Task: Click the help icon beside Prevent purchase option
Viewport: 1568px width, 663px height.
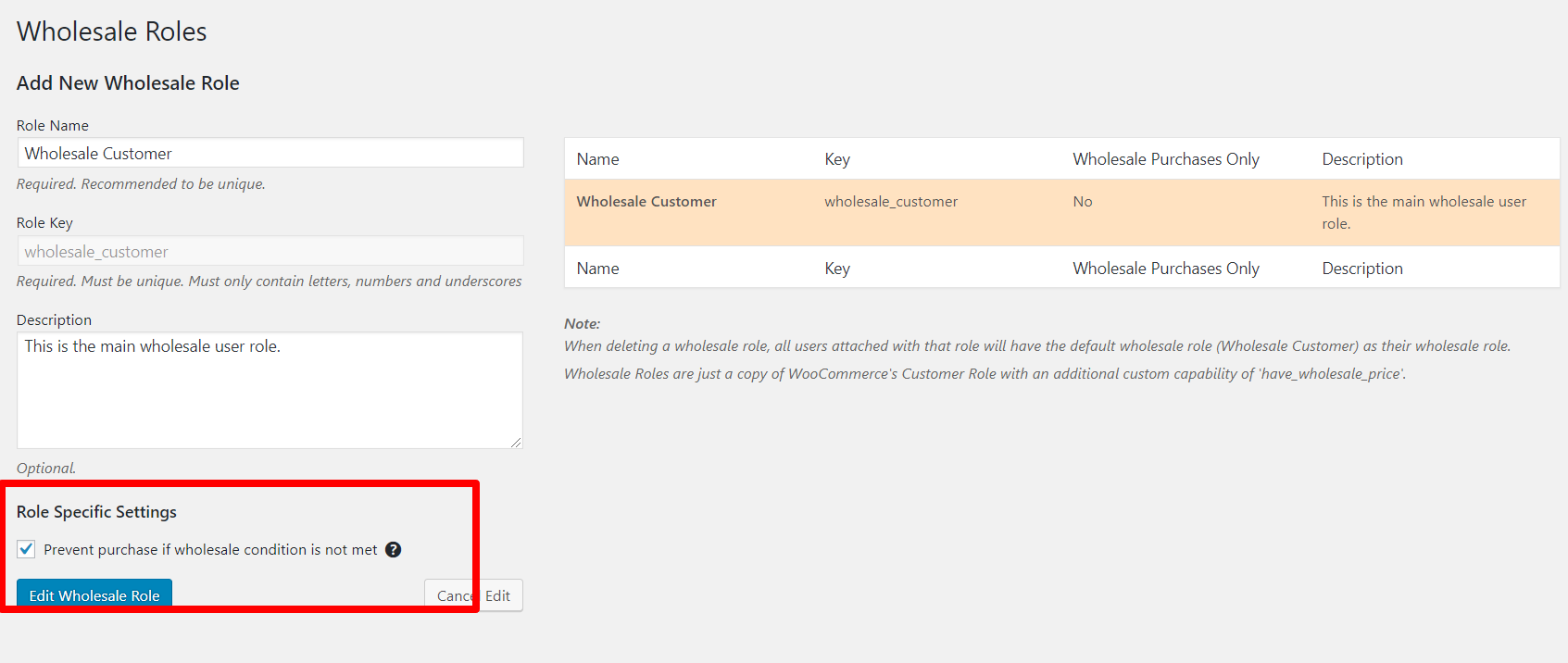Action: 394,550
